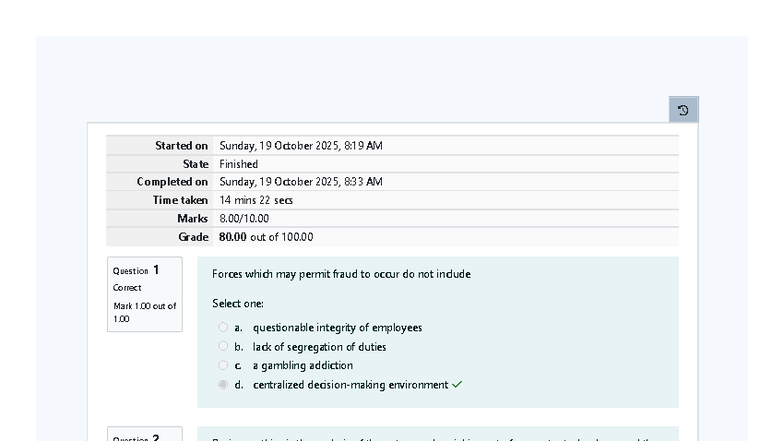Select option b lack of segregation of duties
Viewport: 784px width, 441px height.
coord(223,346)
